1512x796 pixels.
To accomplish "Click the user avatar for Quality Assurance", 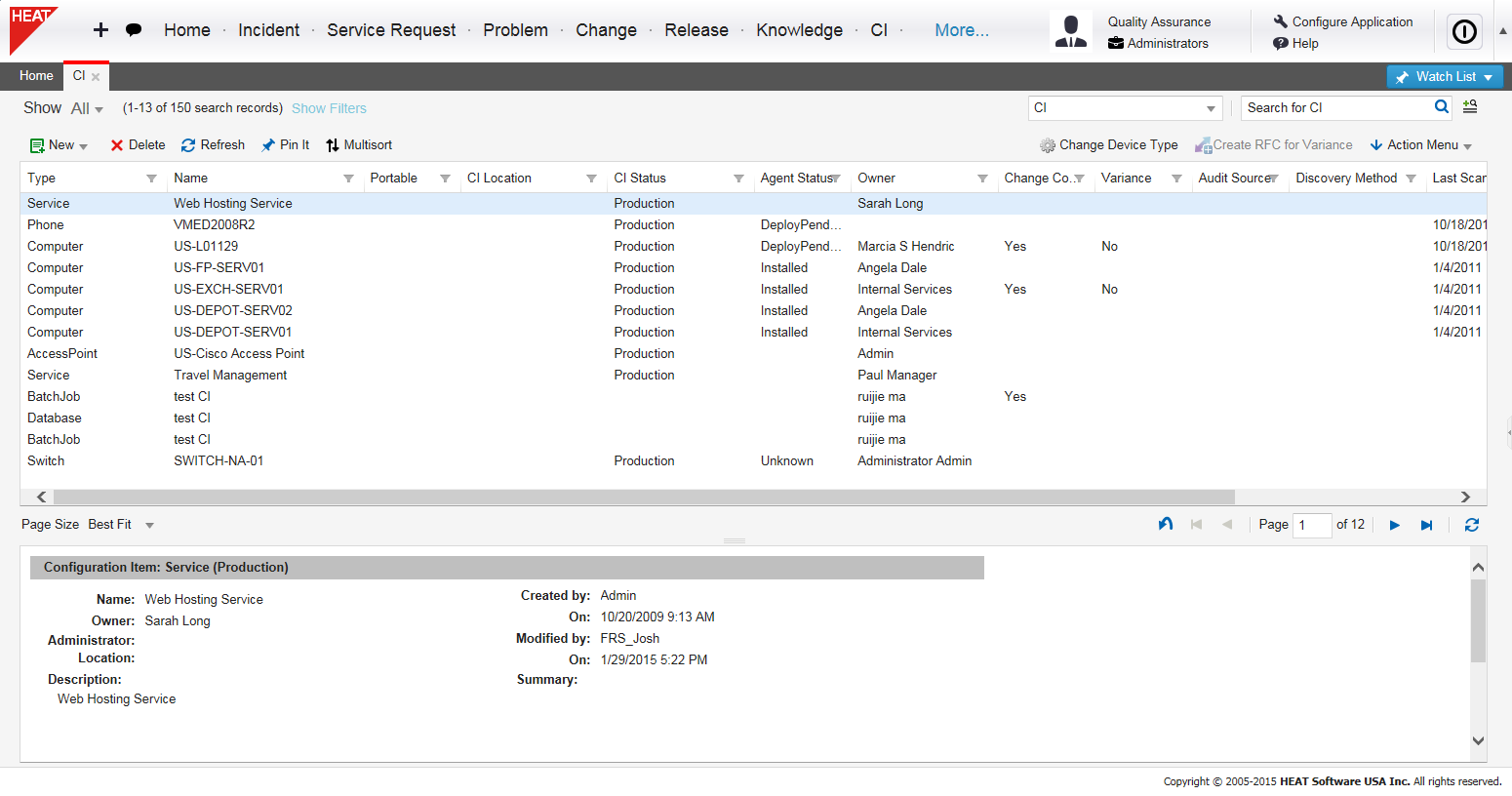I will (x=1071, y=30).
